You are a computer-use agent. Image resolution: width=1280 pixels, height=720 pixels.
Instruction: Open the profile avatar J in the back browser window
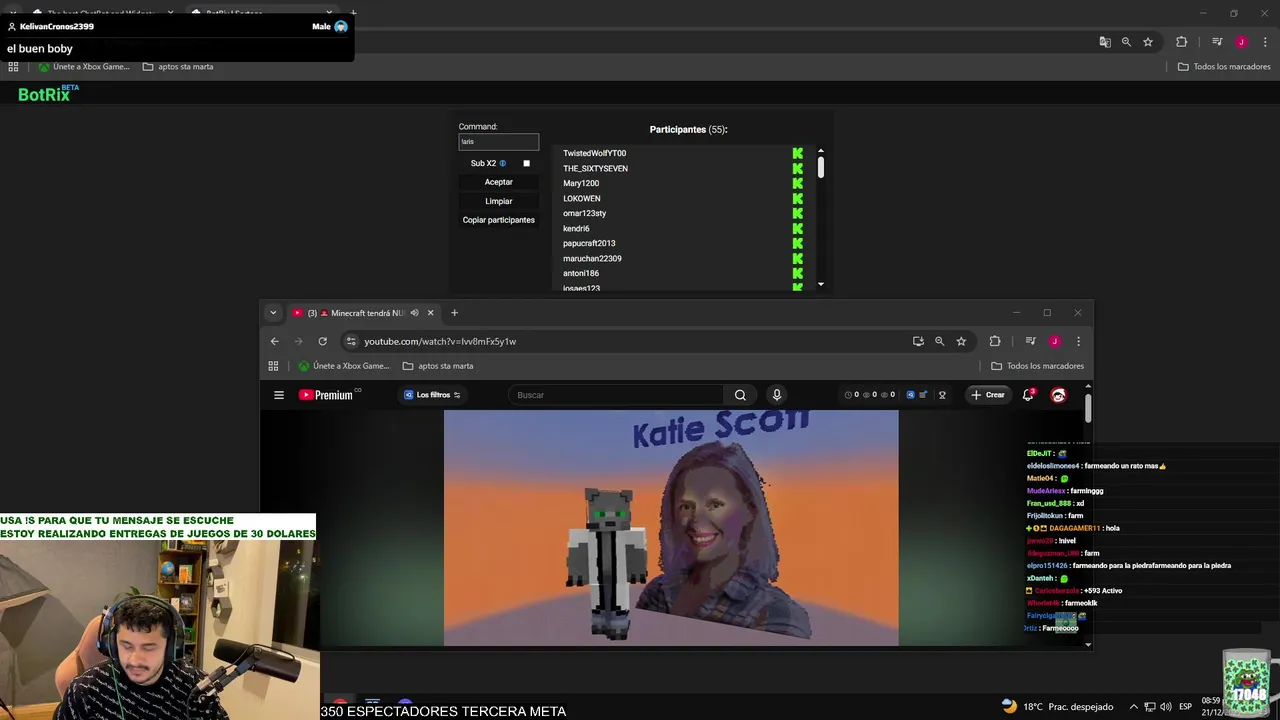click(1241, 42)
